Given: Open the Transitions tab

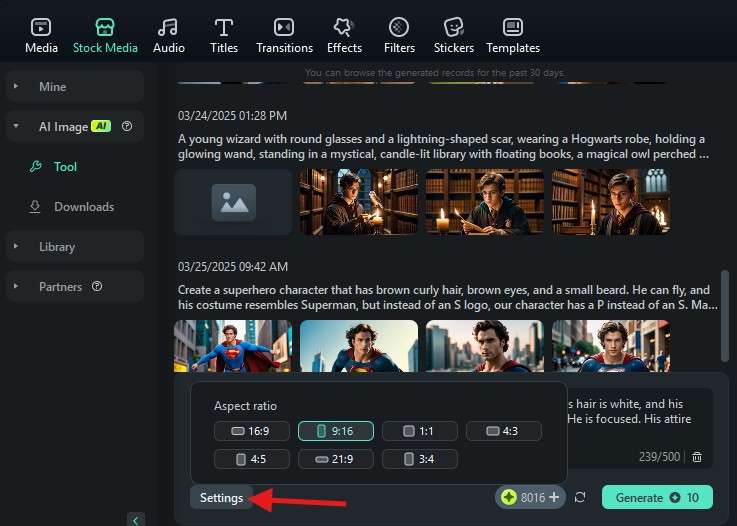Looking at the screenshot, I should [x=284, y=36].
